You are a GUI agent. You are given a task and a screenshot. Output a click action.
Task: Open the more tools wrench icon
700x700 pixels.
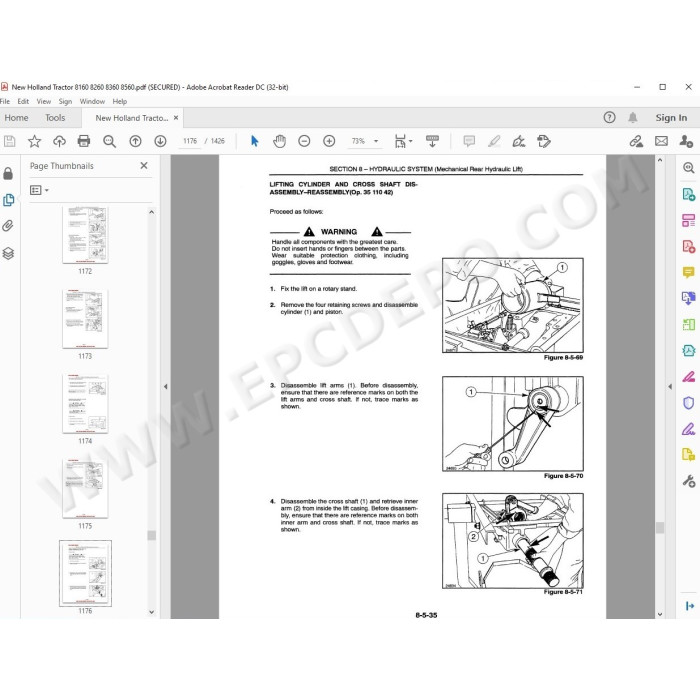click(x=688, y=481)
